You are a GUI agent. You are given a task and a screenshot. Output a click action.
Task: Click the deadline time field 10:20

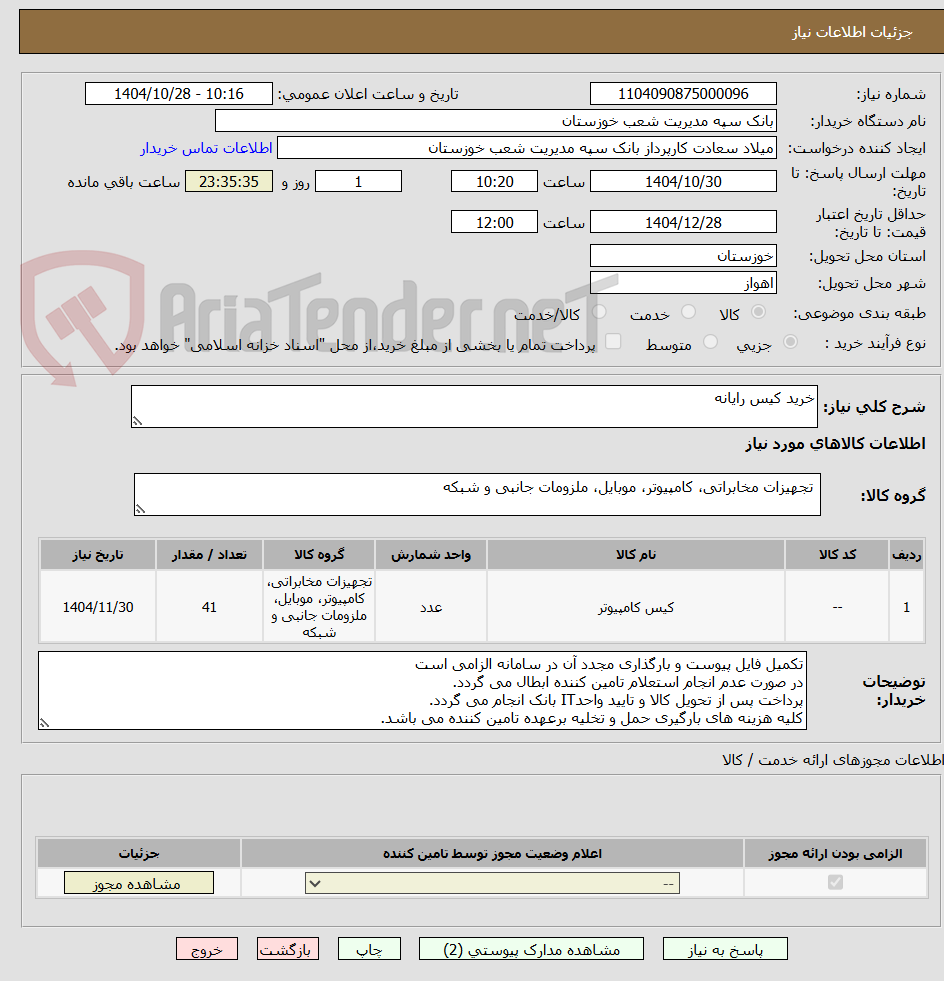[x=494, y=181]
